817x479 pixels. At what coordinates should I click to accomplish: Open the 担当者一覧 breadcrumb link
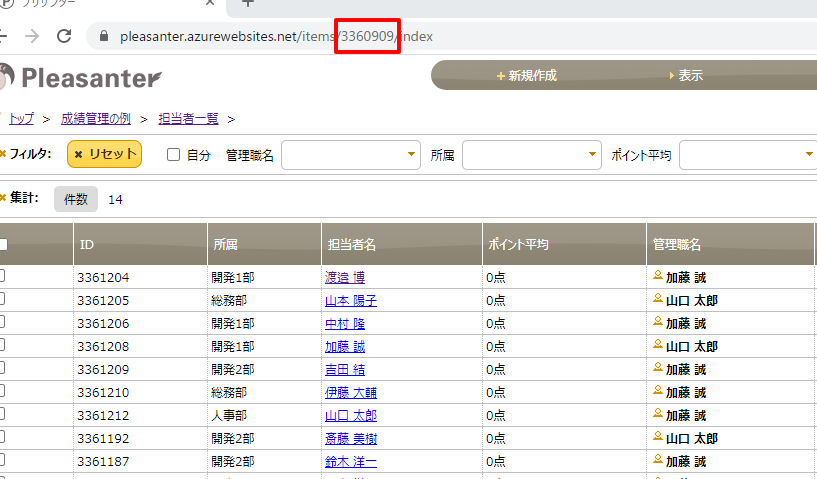(189, 119)
